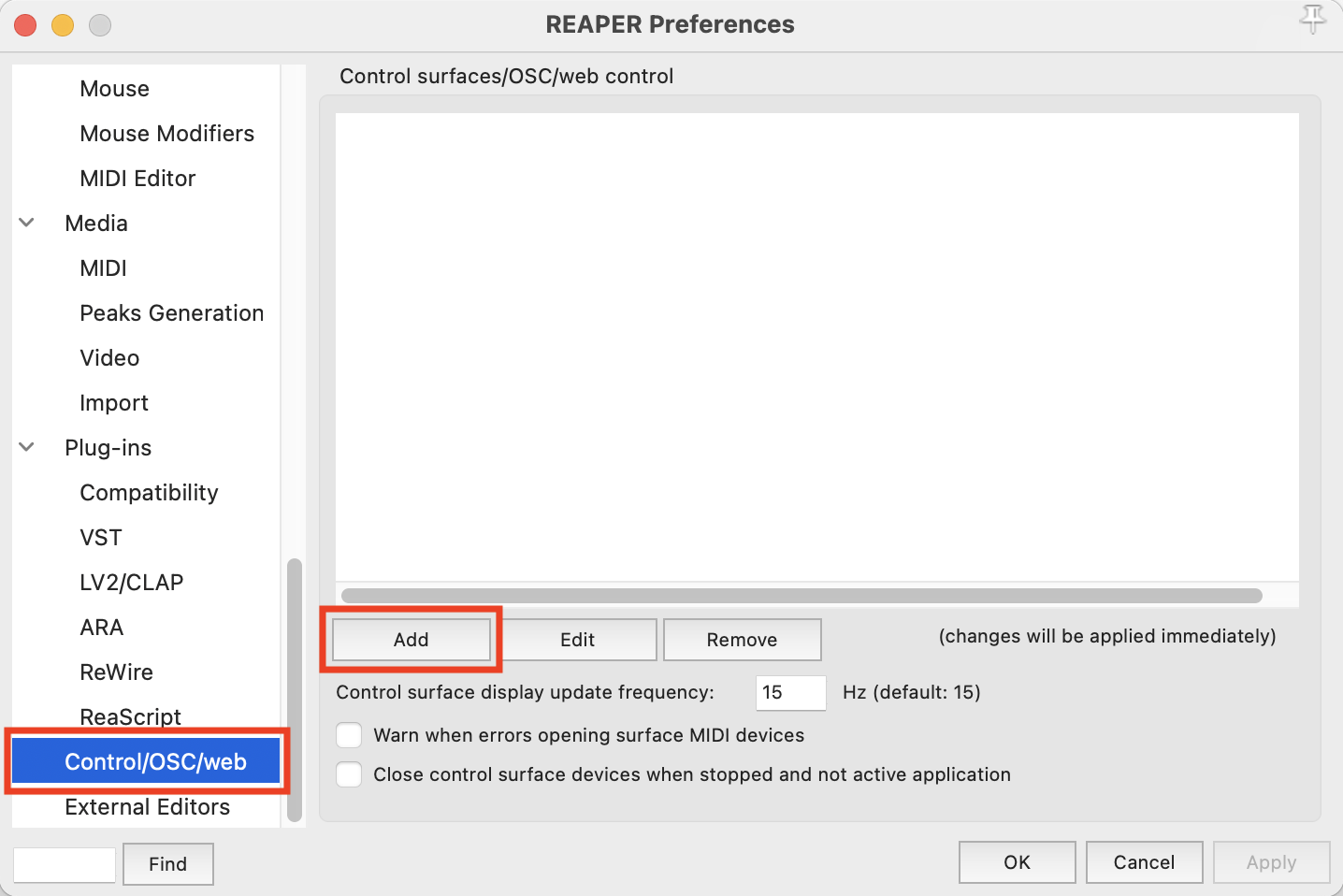Screen dimensions: 1343x896
Task: Click the Apply button
Action: coord(1272,862)
